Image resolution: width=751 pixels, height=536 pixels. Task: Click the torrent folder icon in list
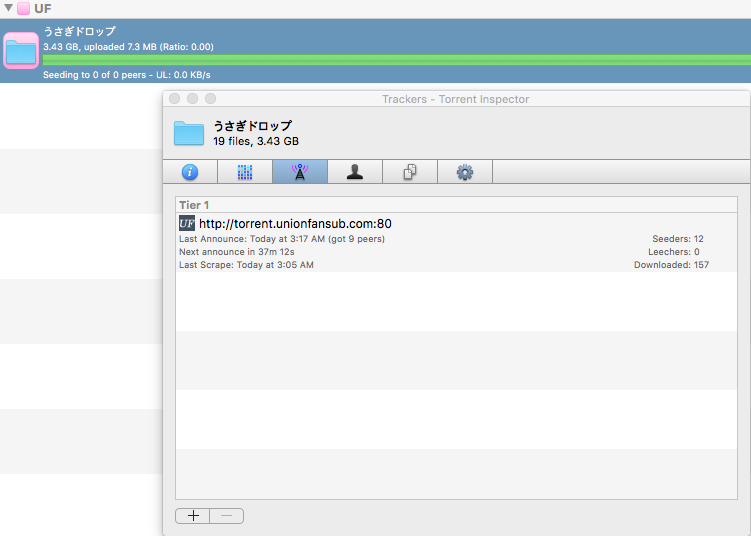[21, 51]
